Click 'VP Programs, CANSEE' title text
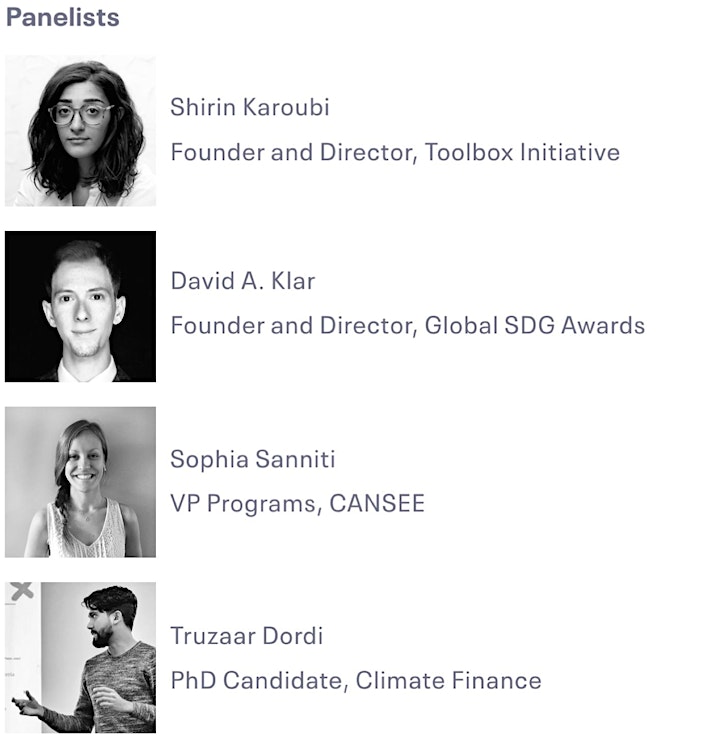Viewport: 720px width, 737px height. click(x=297, y=504)
